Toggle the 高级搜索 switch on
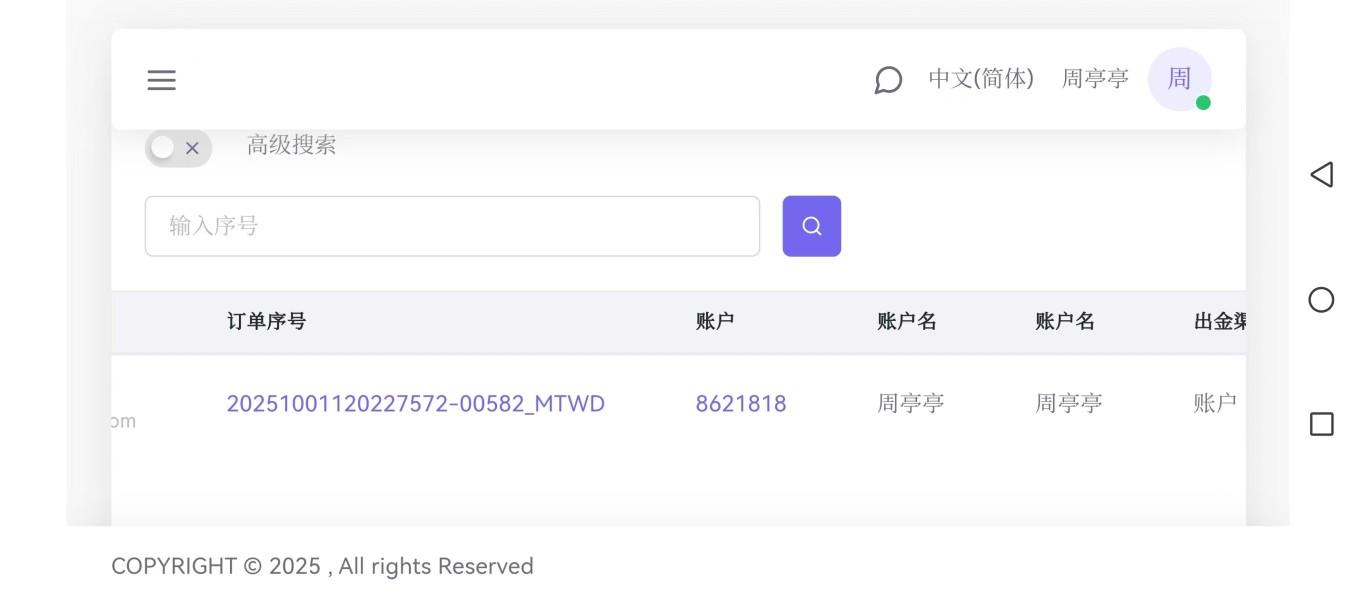This screenshot has width=1354, height=600. tap(178, 148)
